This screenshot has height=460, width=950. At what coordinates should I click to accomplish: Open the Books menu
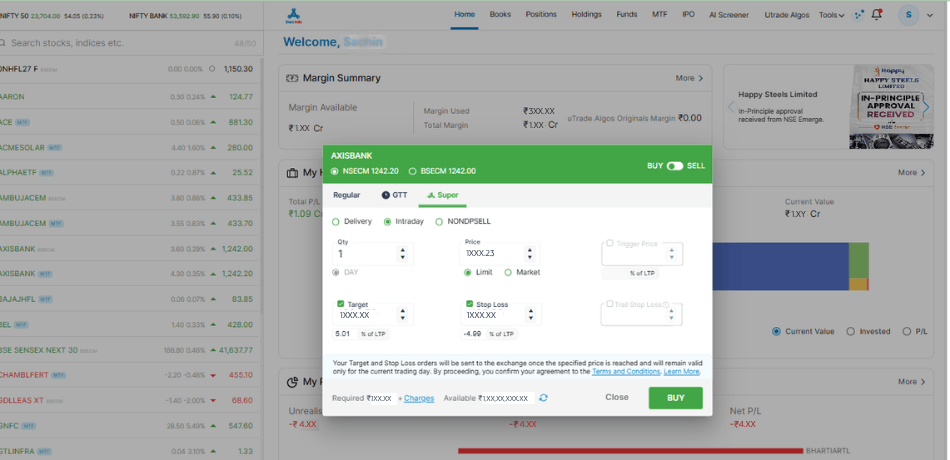point(500,15)
